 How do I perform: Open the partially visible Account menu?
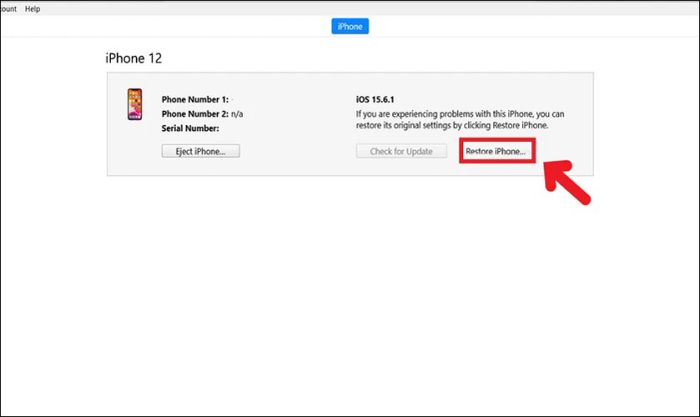coord(8,9)
